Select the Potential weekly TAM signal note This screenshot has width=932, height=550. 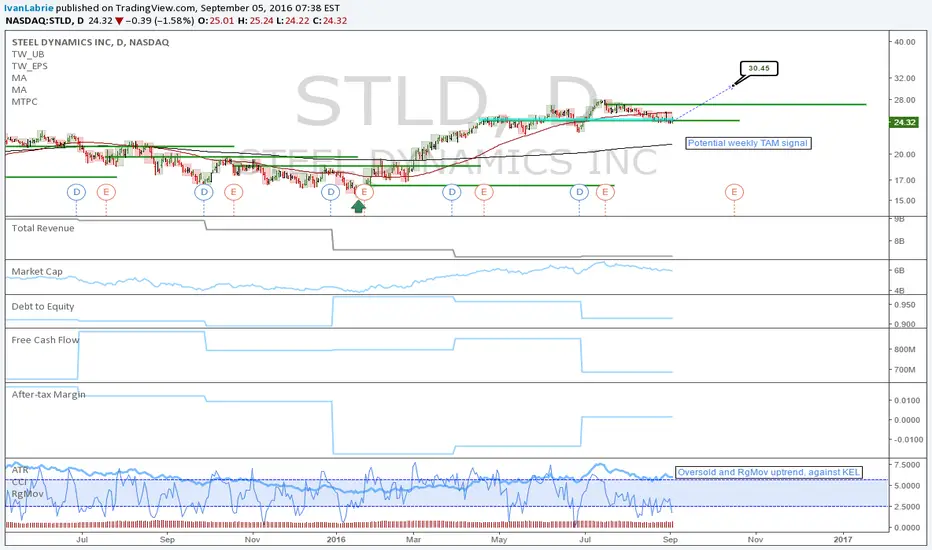tap(748, 143)
